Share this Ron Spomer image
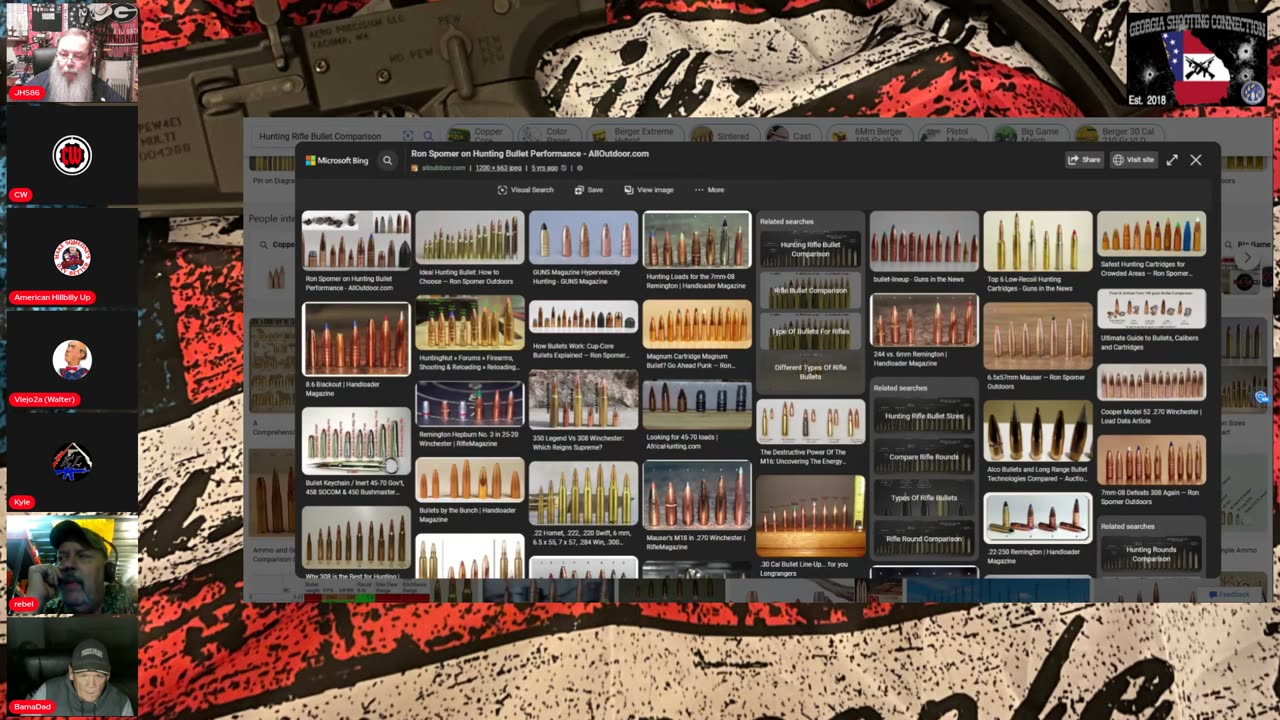1280x720 pixels. point(1084,160)
